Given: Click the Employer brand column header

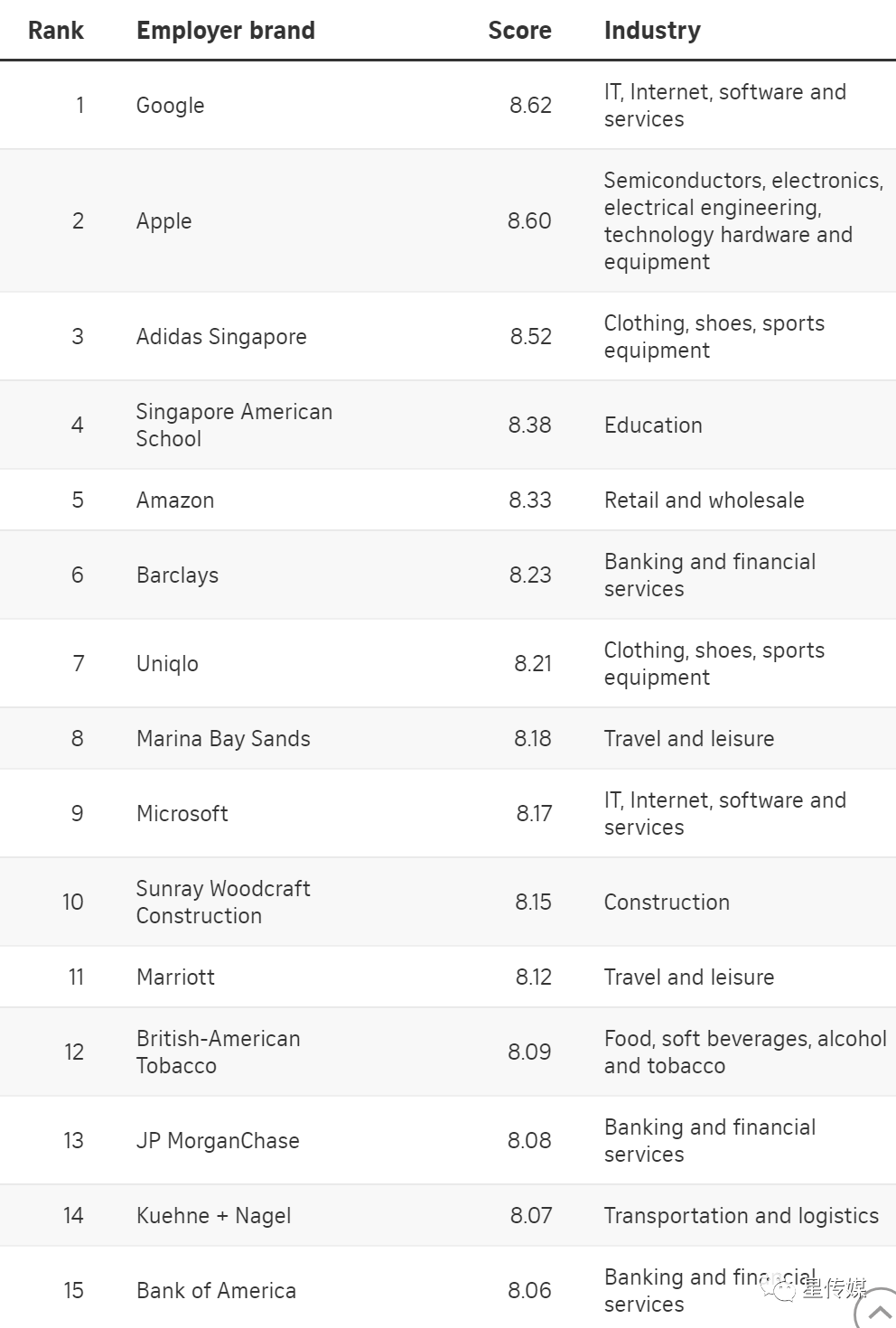Looking at the screenshot, I should click(x=226, y=31).
